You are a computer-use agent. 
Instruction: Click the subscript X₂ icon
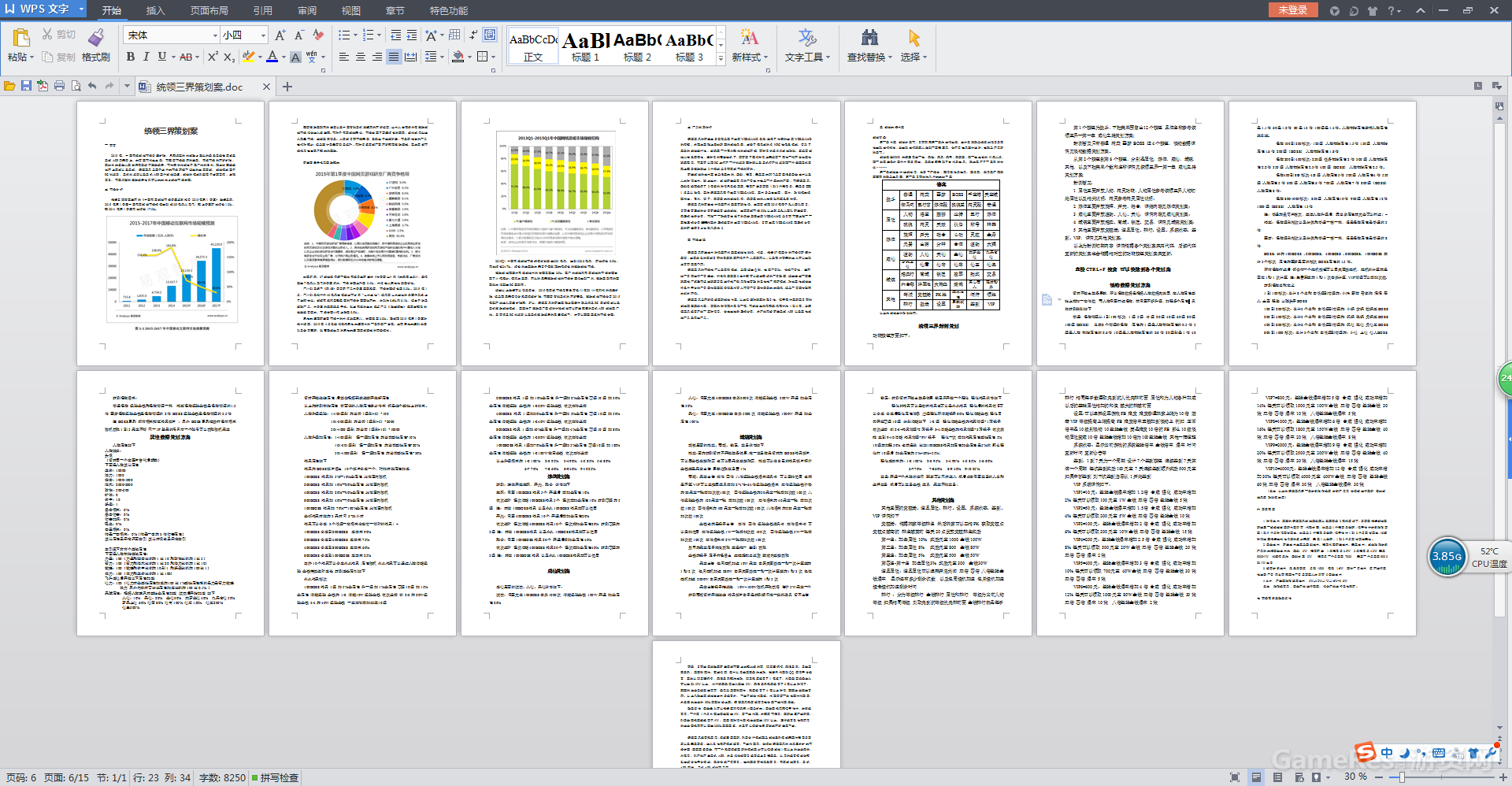point(228,57)
